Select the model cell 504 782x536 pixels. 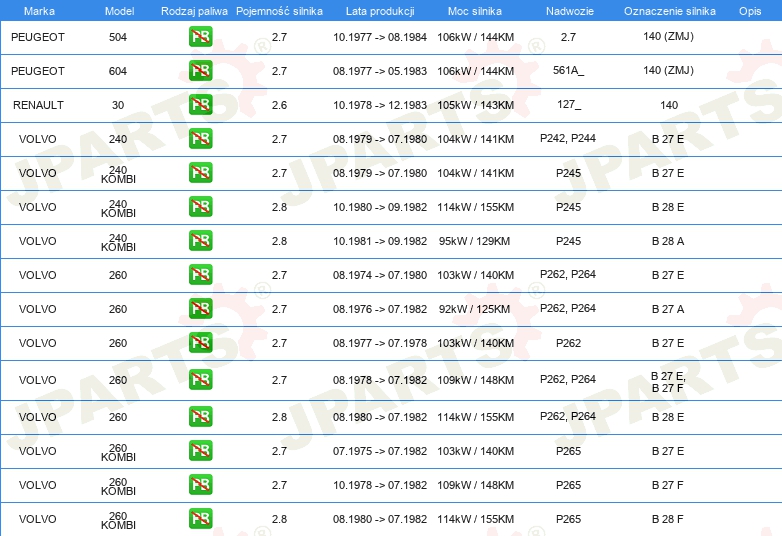(x=118, y=37)
